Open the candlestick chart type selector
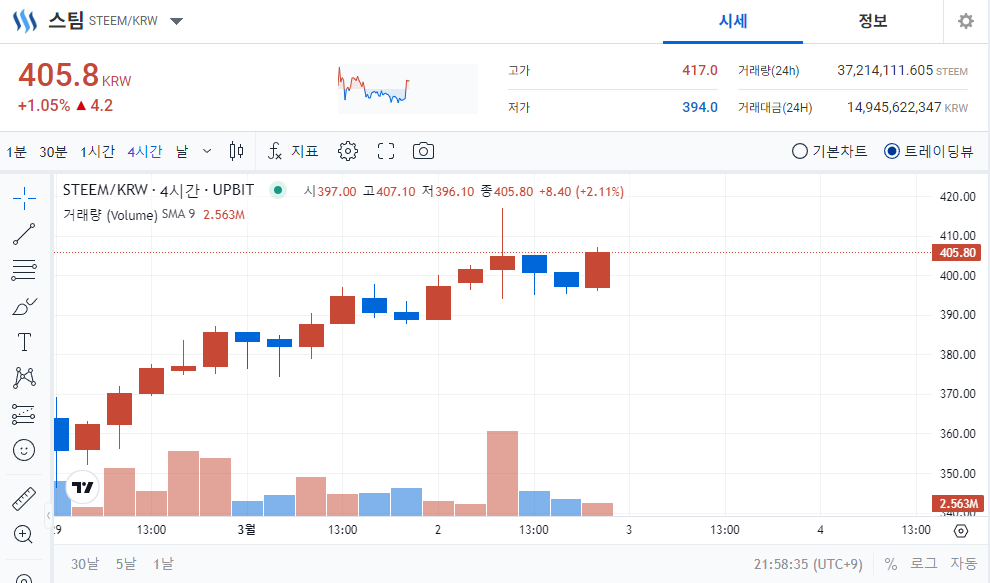990x583 pixels. click(236, 152)
